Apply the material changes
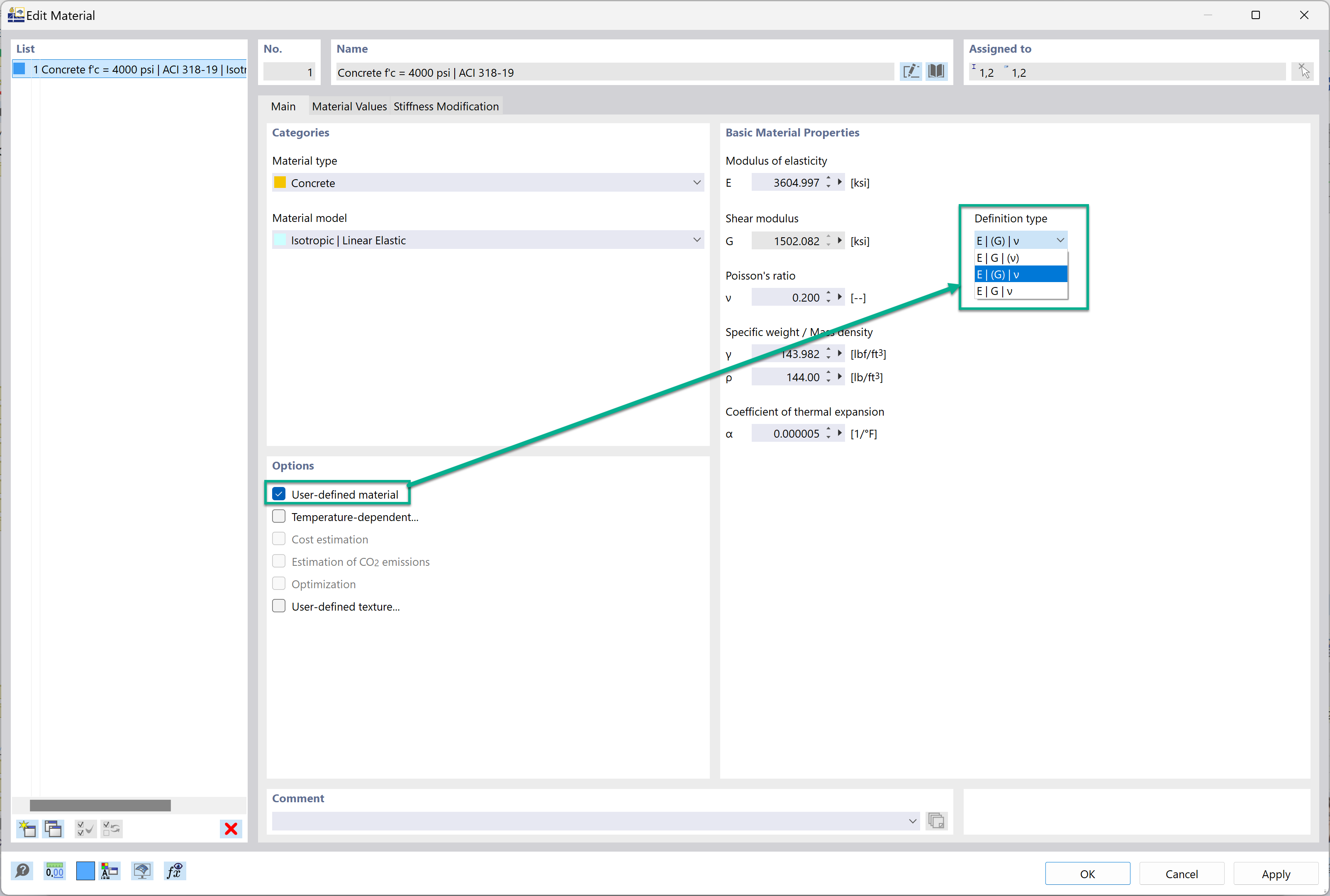The image size is (1330, 896). 1276,873
